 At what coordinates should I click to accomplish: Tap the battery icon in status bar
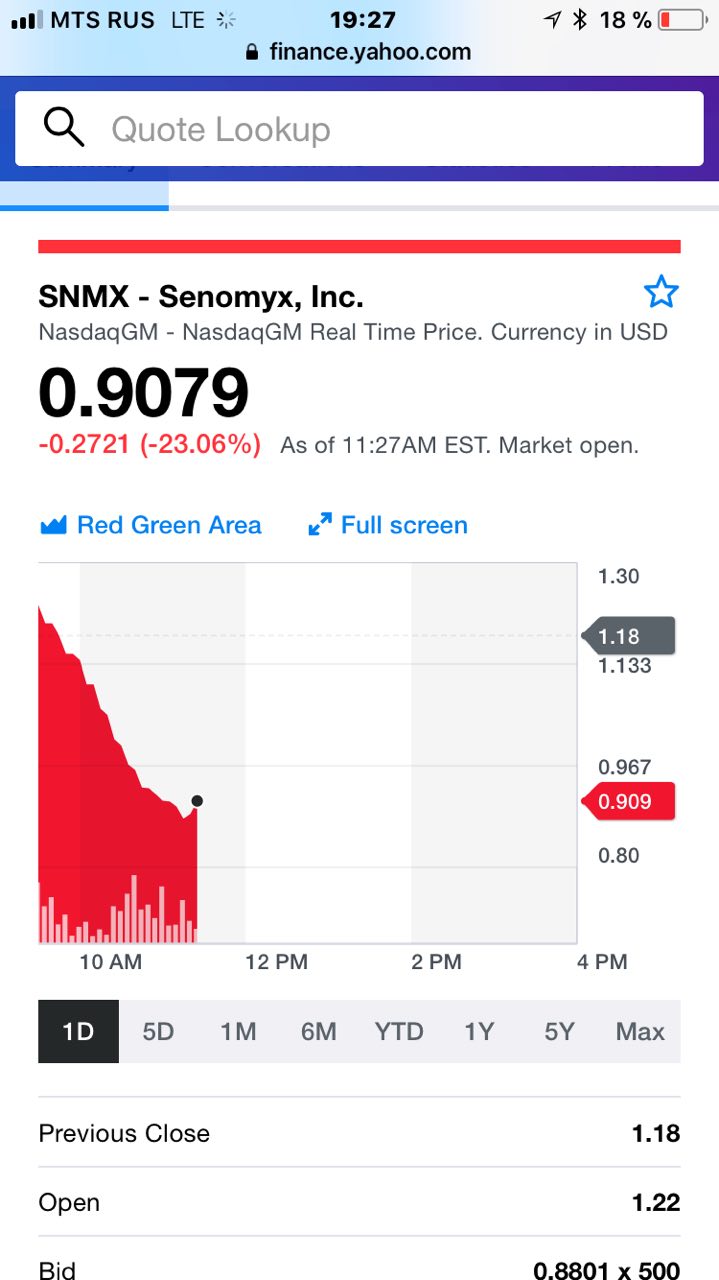[682, 19]
